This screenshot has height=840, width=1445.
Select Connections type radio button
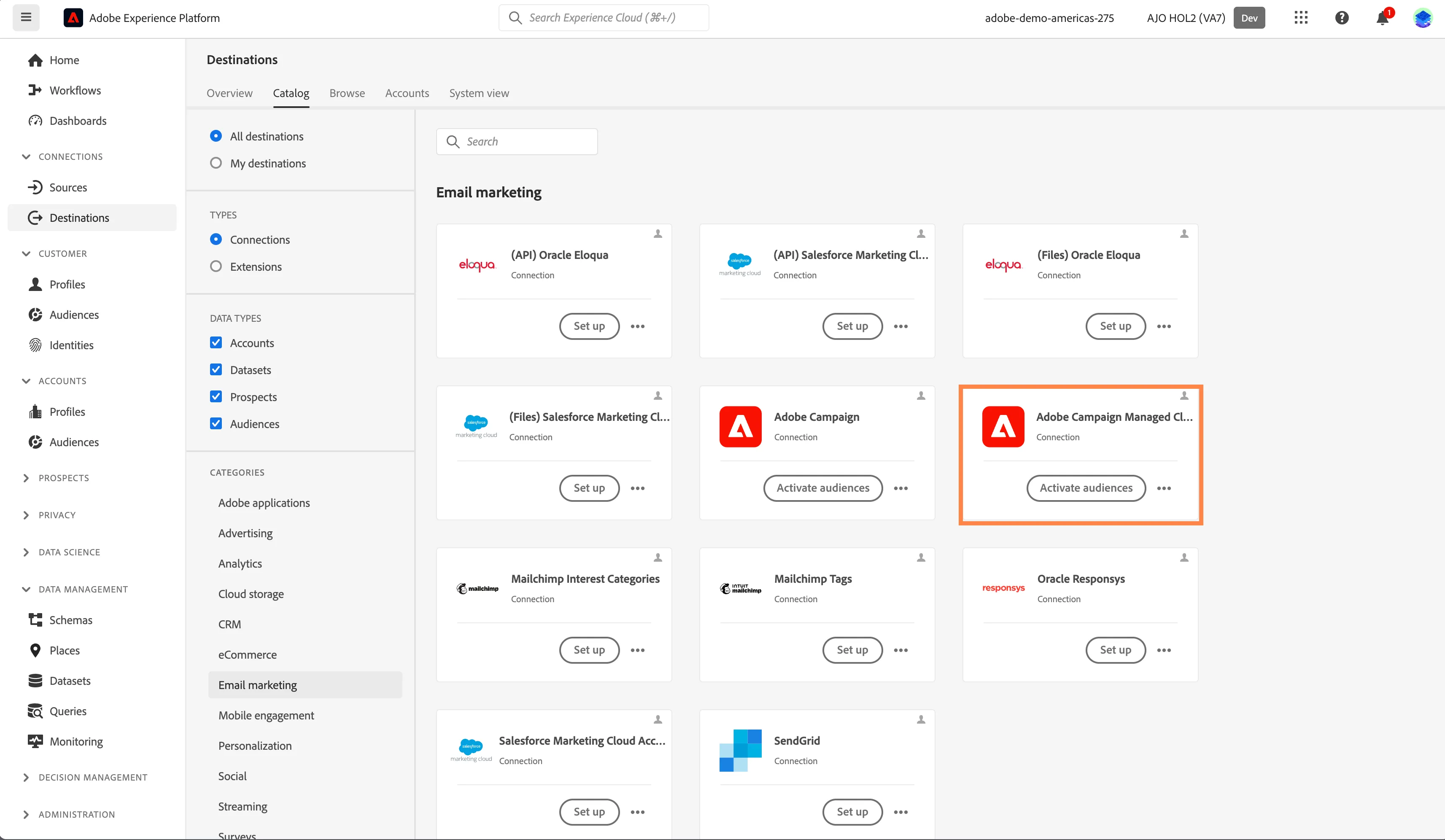pyautogui.click(x=216, y=239)
